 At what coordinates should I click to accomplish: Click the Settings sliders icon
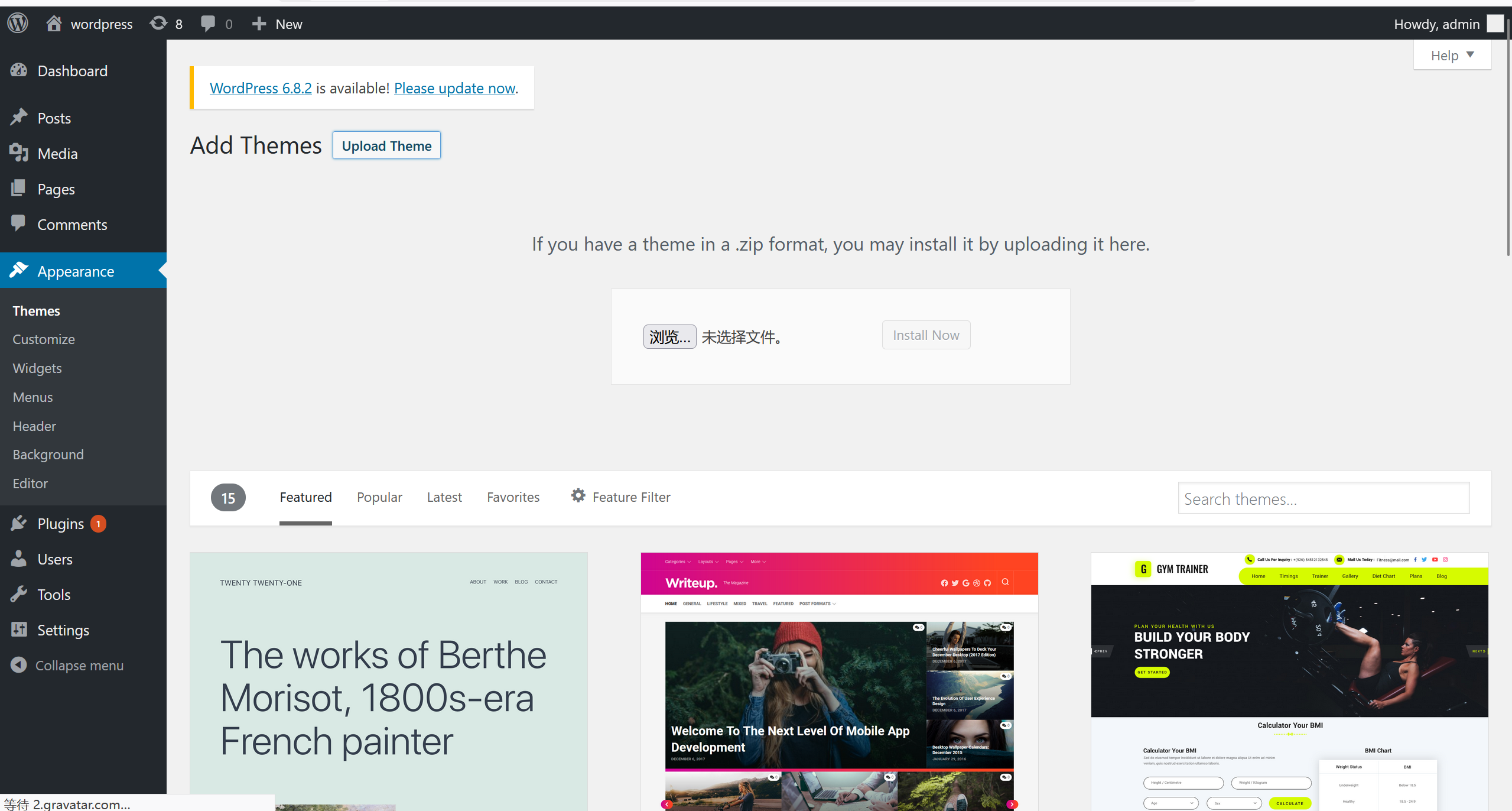click(19, 630)
